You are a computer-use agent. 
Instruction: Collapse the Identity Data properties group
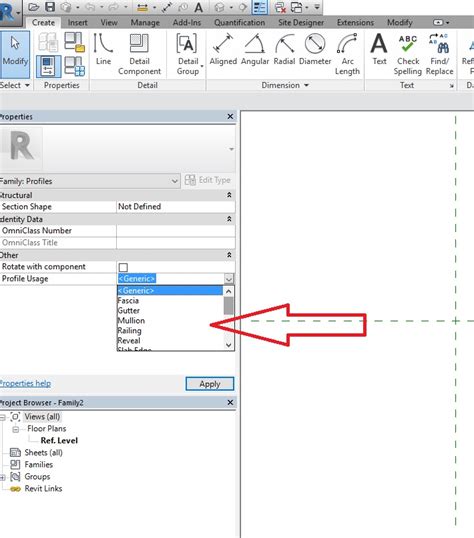(x=229, y=219)
